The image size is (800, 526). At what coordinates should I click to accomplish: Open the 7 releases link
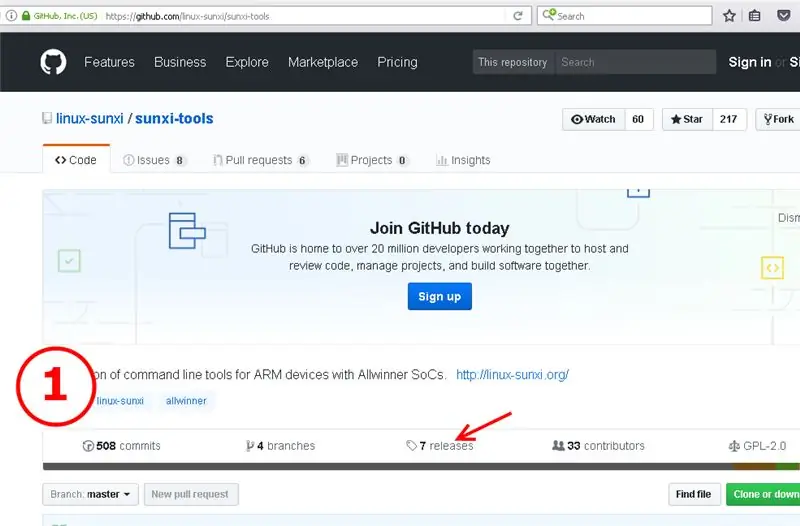440,446
